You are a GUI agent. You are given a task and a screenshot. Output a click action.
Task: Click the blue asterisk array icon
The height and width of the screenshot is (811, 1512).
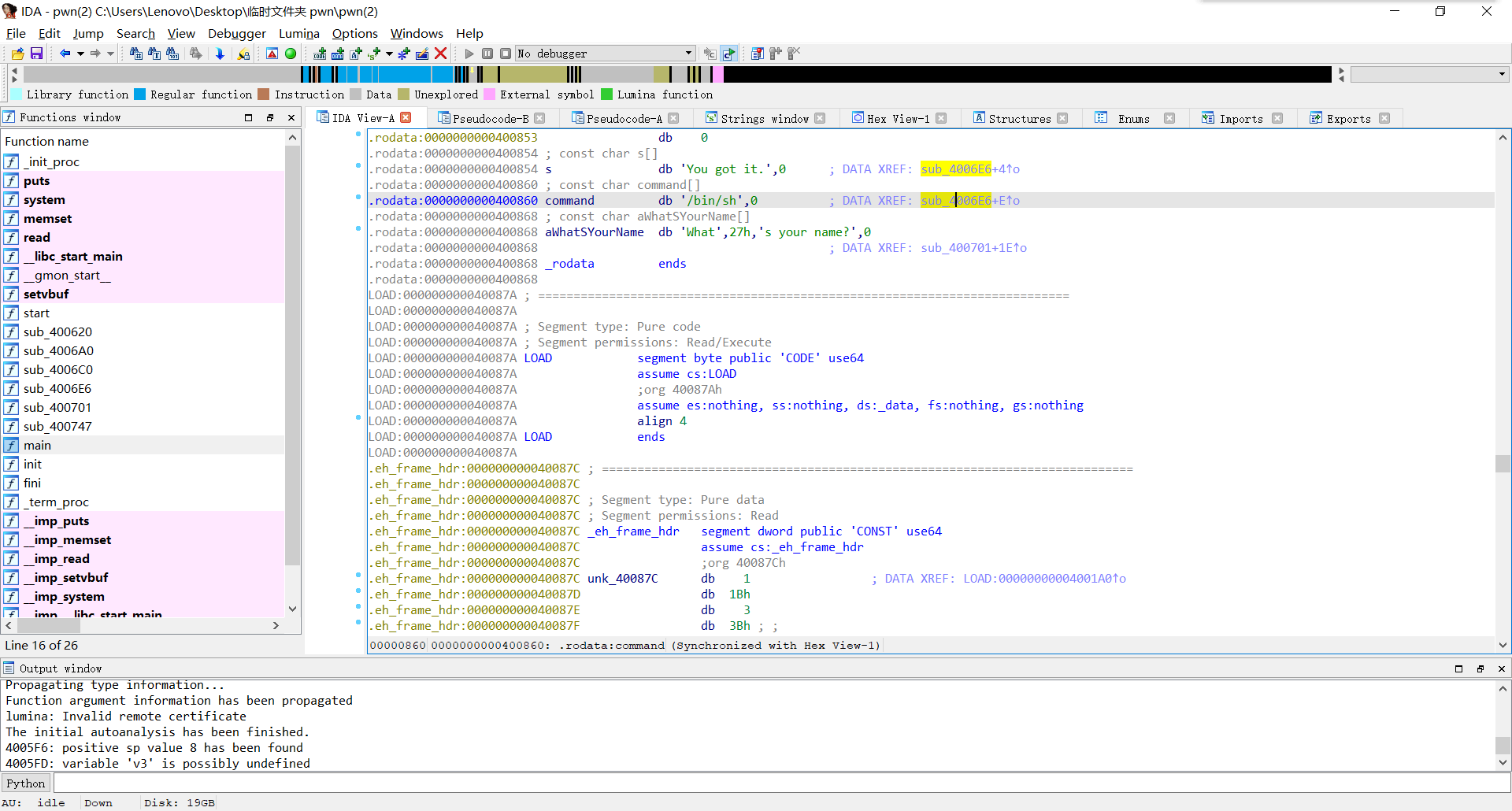[x=404, y=54]
